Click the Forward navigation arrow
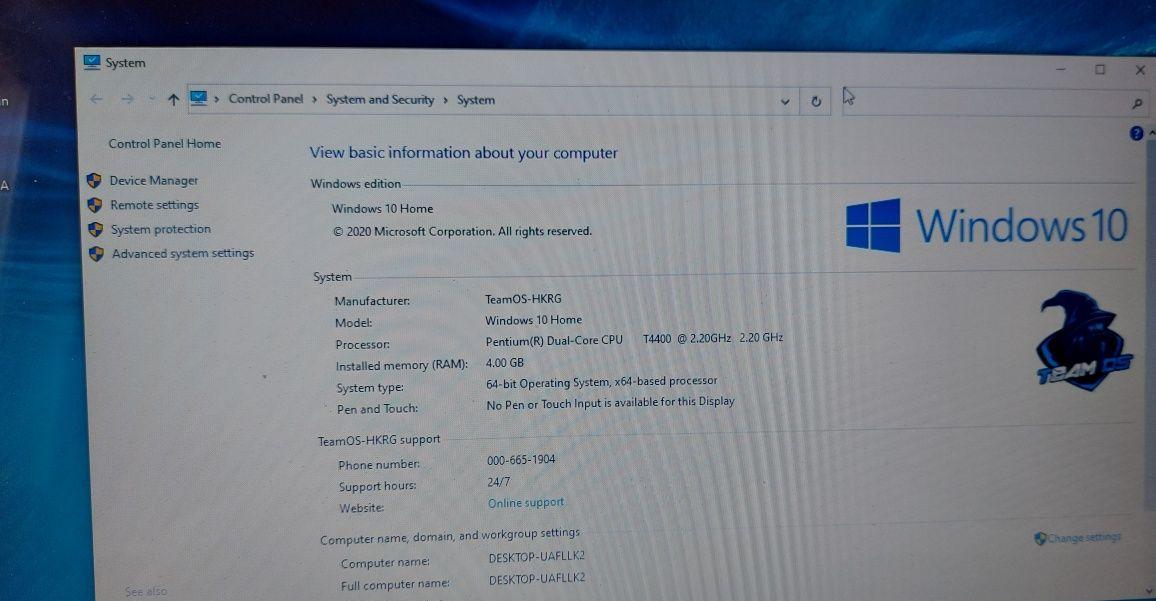The image size is (1156, 601). tap(128, 99)
